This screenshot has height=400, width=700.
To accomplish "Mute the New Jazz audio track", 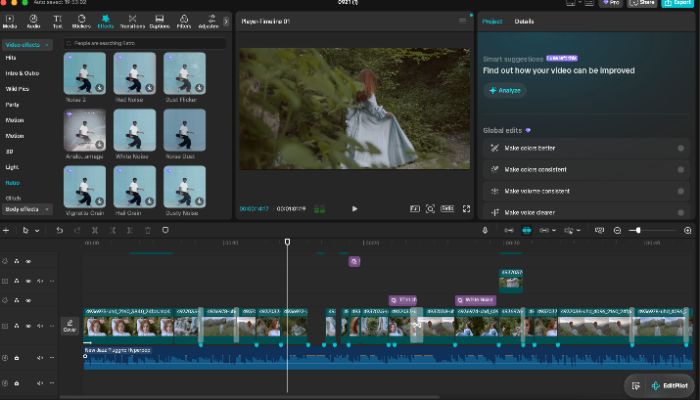I will (40, 358).
